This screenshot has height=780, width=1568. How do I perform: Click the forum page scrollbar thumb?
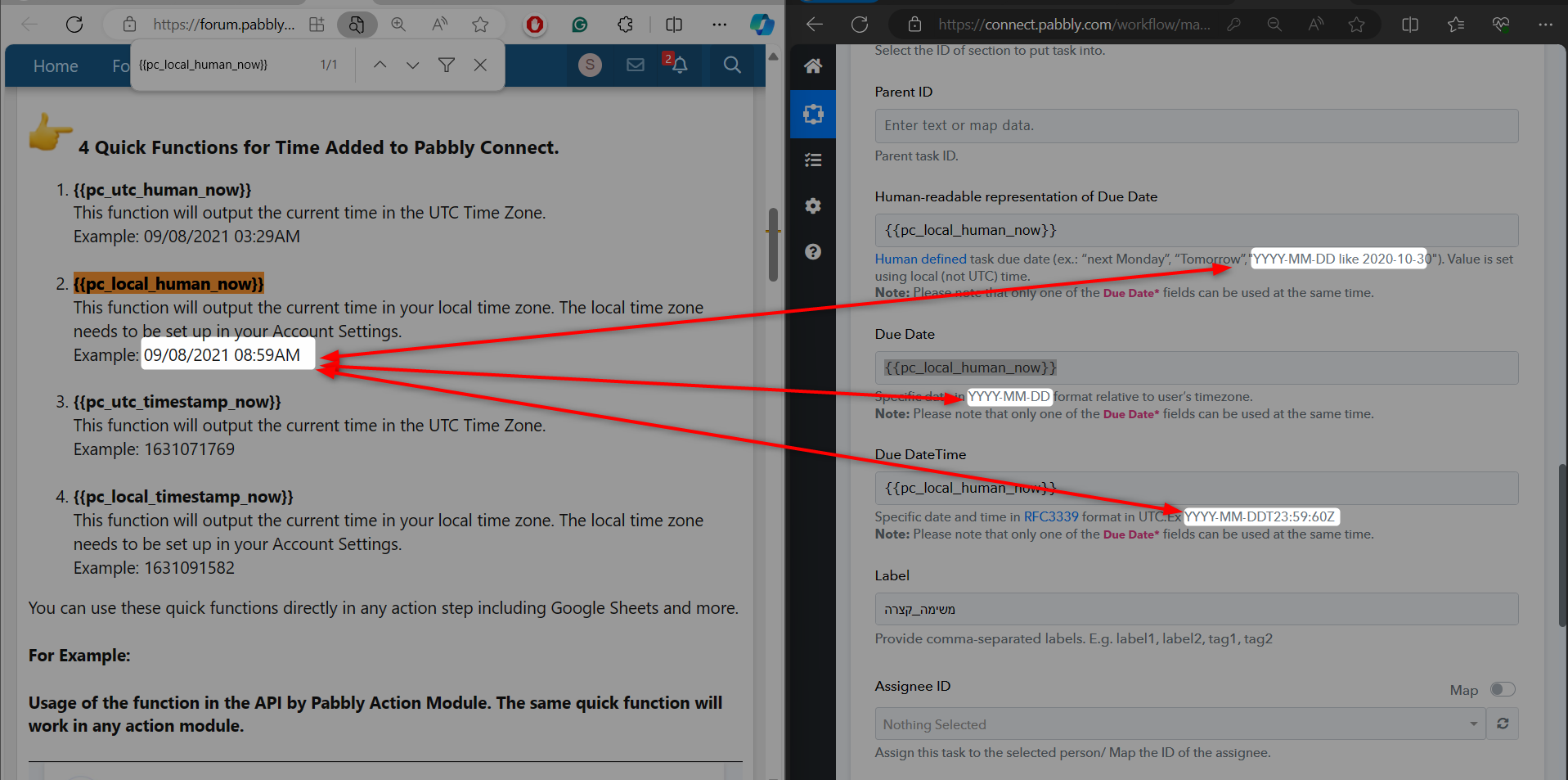pyautogui.click(x=773, y=245)
